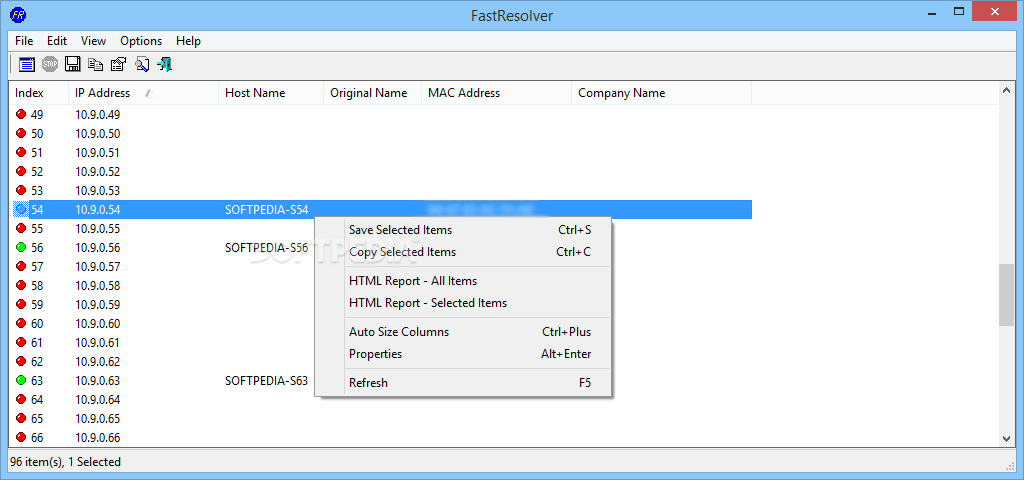This screenshot has height=480, width=1024.
Task: Click the green status dot of row 63
Action: click(x=21, y=379)
